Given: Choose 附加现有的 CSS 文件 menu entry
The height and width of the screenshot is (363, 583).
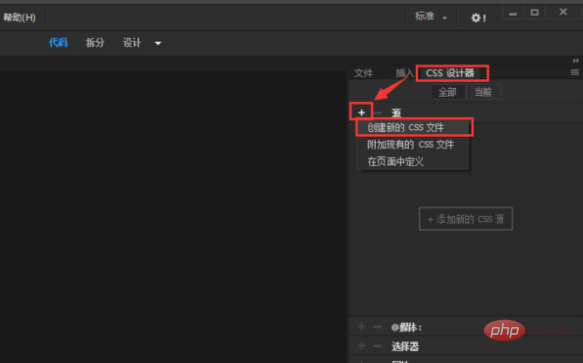Looking at the screenshot, I should point(413,145).
